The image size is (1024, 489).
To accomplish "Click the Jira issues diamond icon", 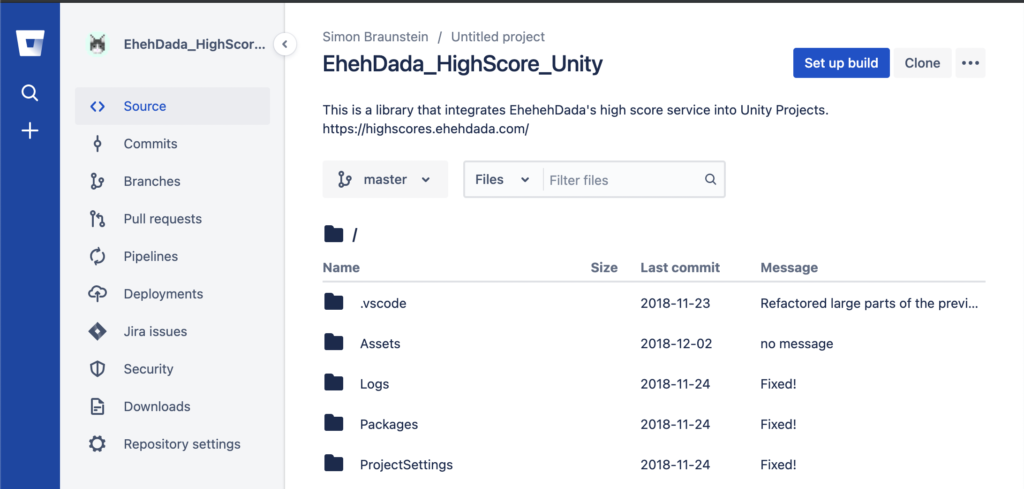I will tap(97, 332).
